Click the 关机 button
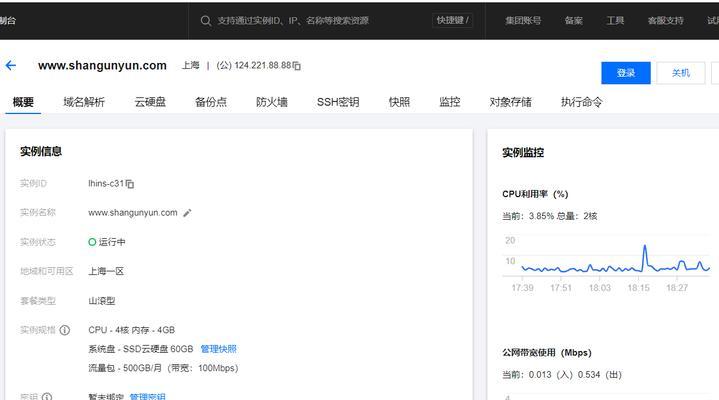719x400 pixels. (x=681, y=73)
